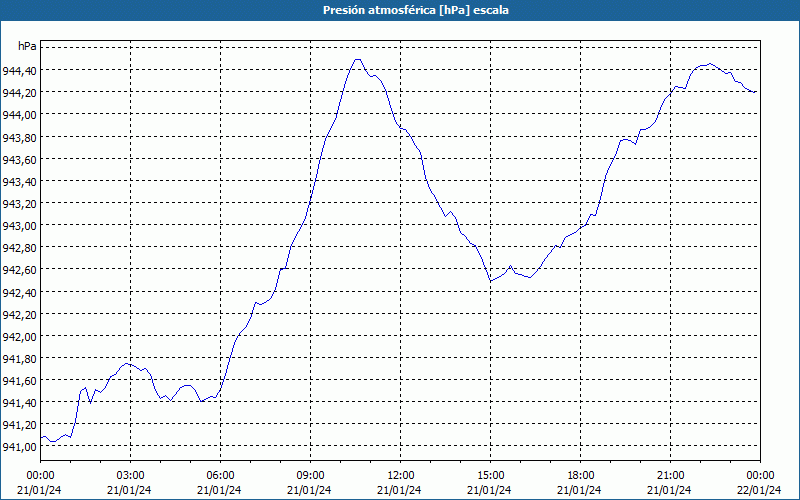Click the 942,40 axis value
This screenshot has height=500, width=800.
[19, 292]
